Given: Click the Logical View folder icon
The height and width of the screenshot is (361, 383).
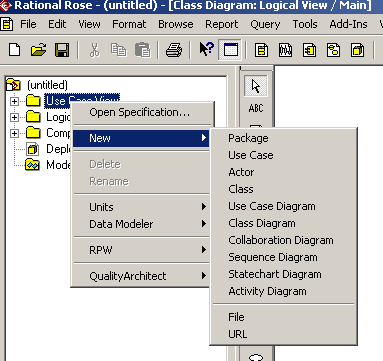Looking at the screenshot, I should (33, 117).
